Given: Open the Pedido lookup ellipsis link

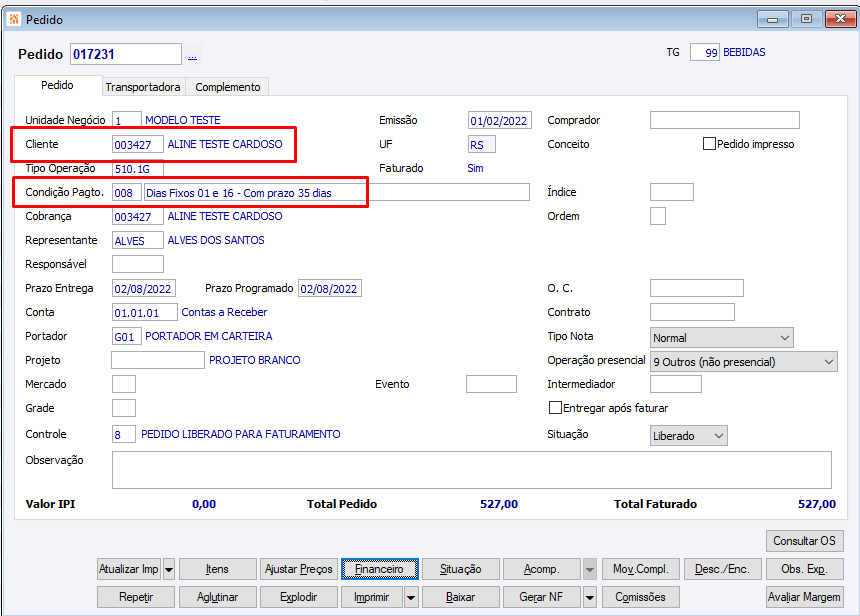Looking at the screenshot, I should 192,55.
